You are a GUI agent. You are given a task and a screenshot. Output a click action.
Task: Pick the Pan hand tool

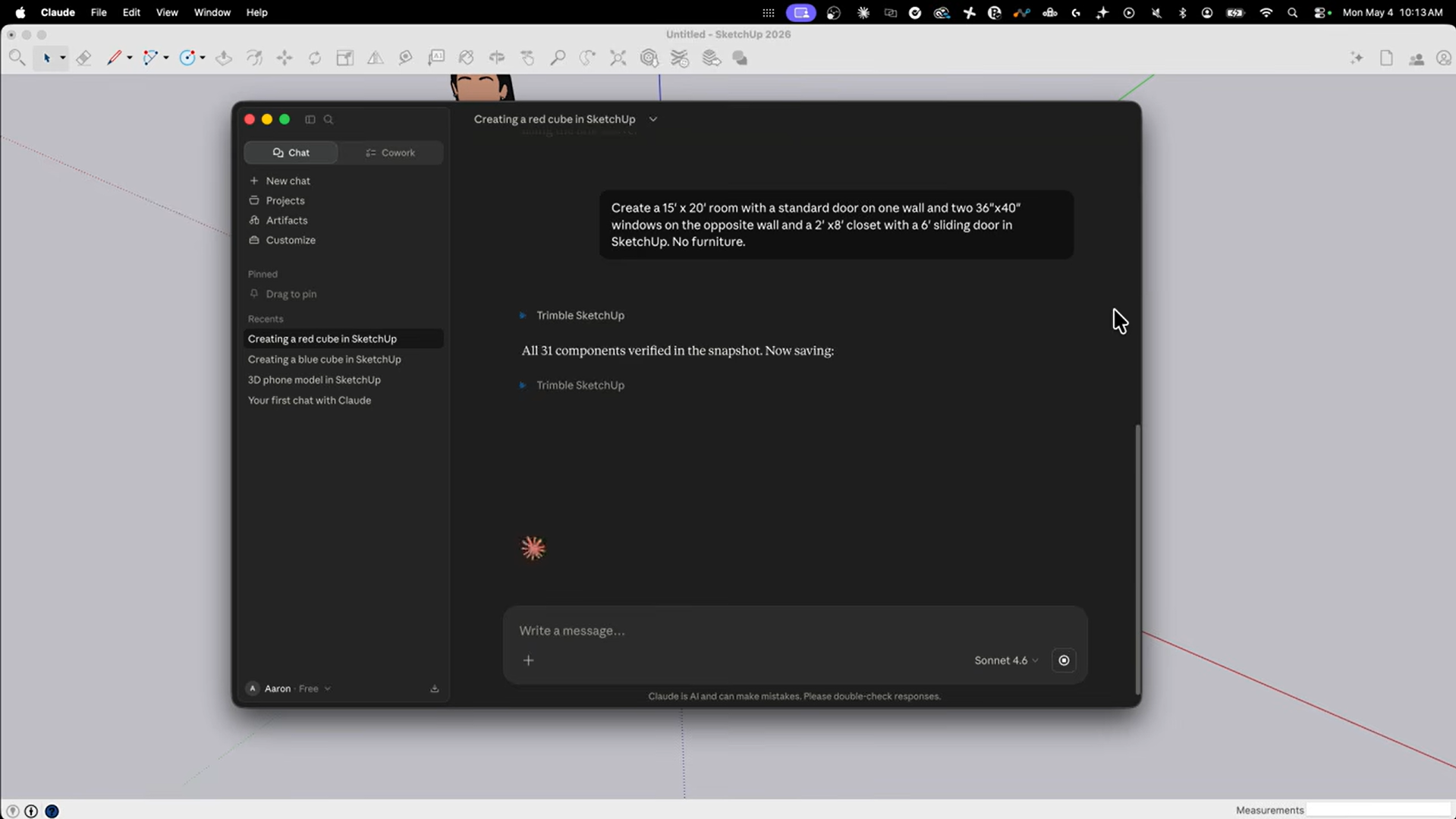(527, 58)
